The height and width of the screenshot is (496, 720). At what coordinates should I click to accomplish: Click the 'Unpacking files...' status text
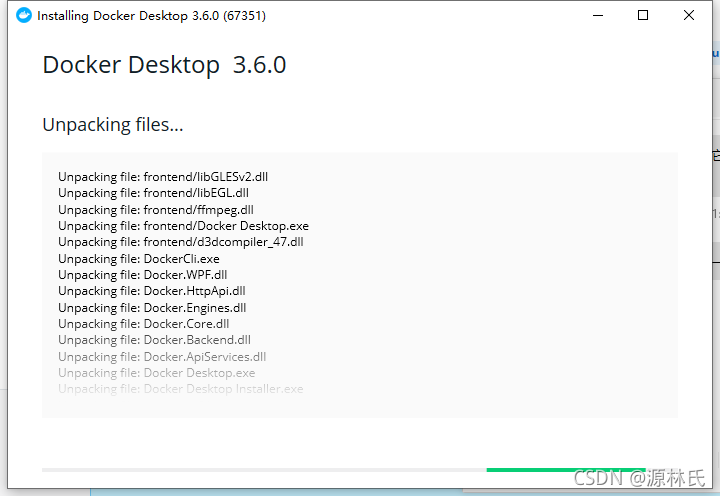pos(112,124)
